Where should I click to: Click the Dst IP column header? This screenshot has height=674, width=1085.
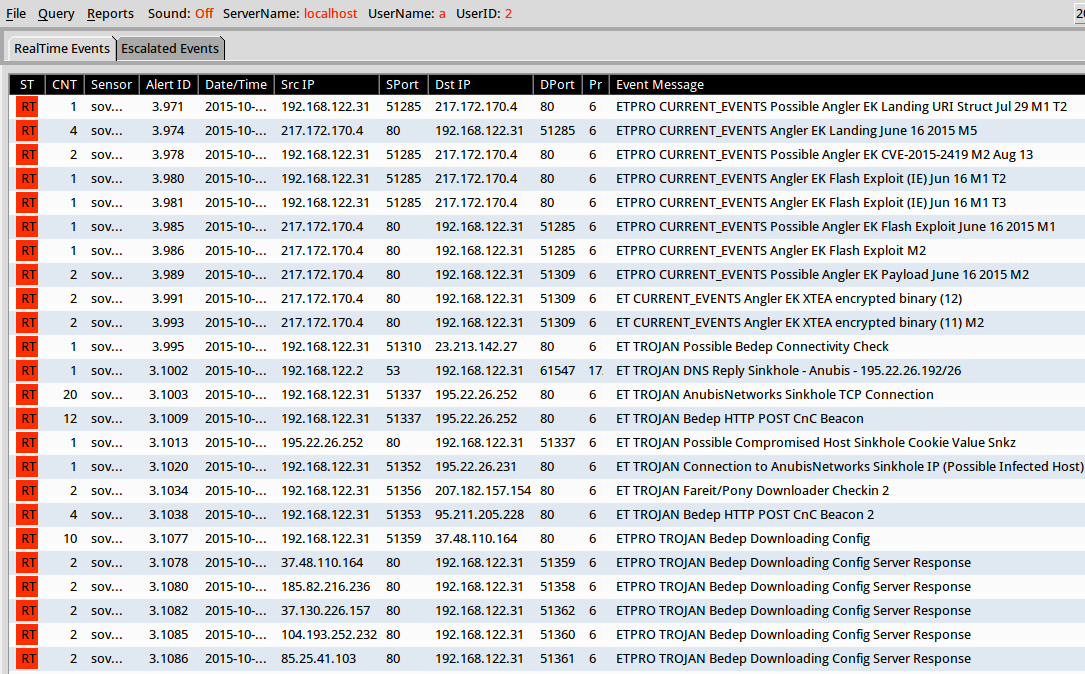[x=453, y=85]
